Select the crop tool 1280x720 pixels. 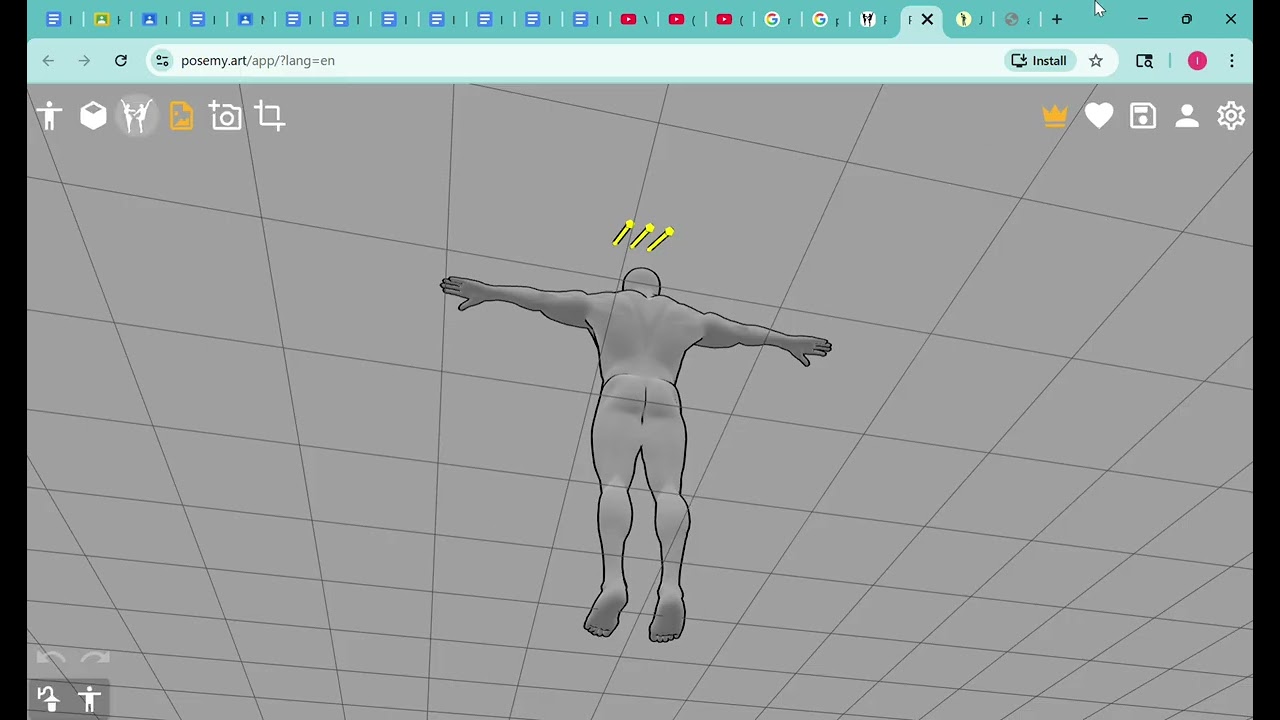tap(270, 116)
